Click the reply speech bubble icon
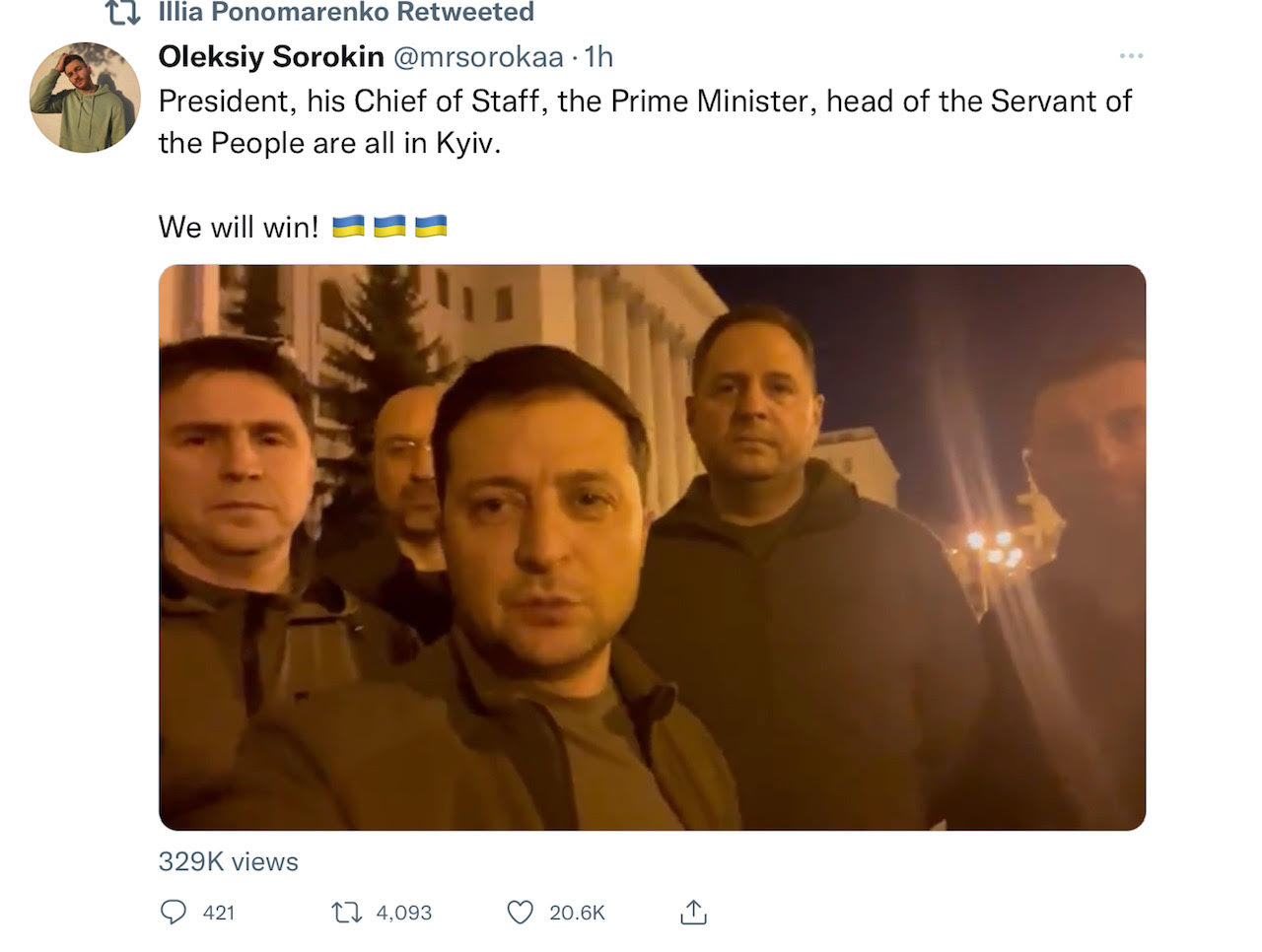The image size is (1262, 952). (x=173, y=913)
